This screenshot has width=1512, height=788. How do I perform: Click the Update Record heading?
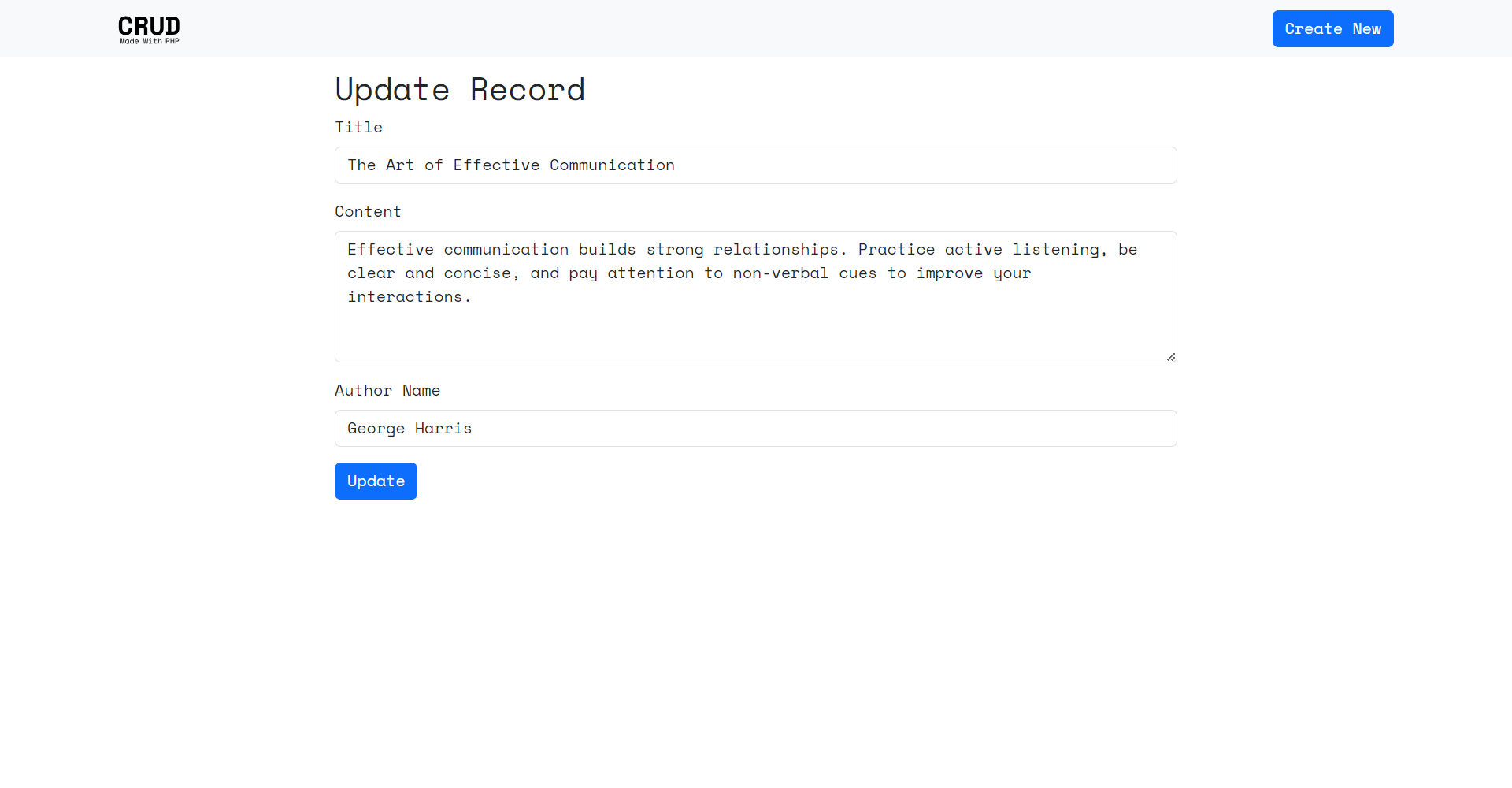click(x=460, y=90)
